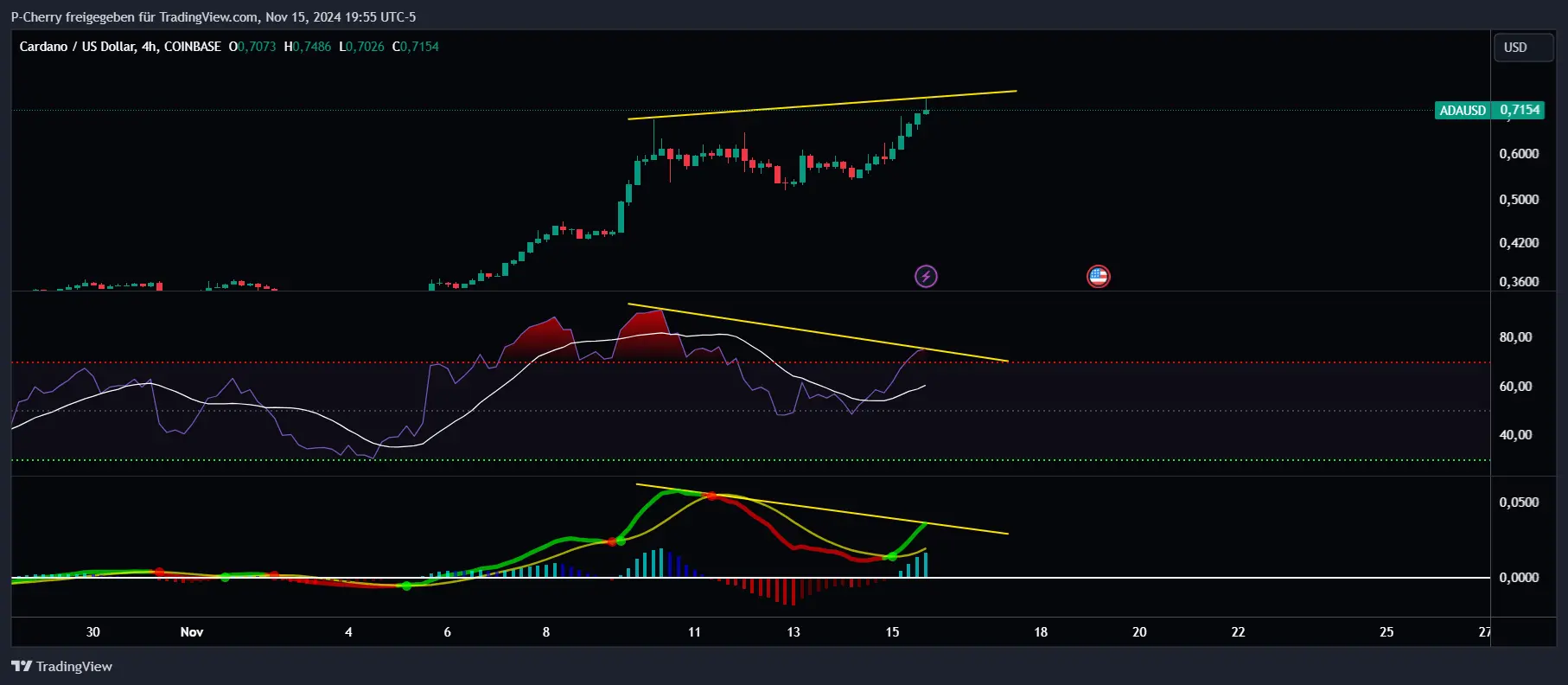This screenshot has height=685, width=1568.
Task: Click the close value C0,7154
Action: [416, 47]
